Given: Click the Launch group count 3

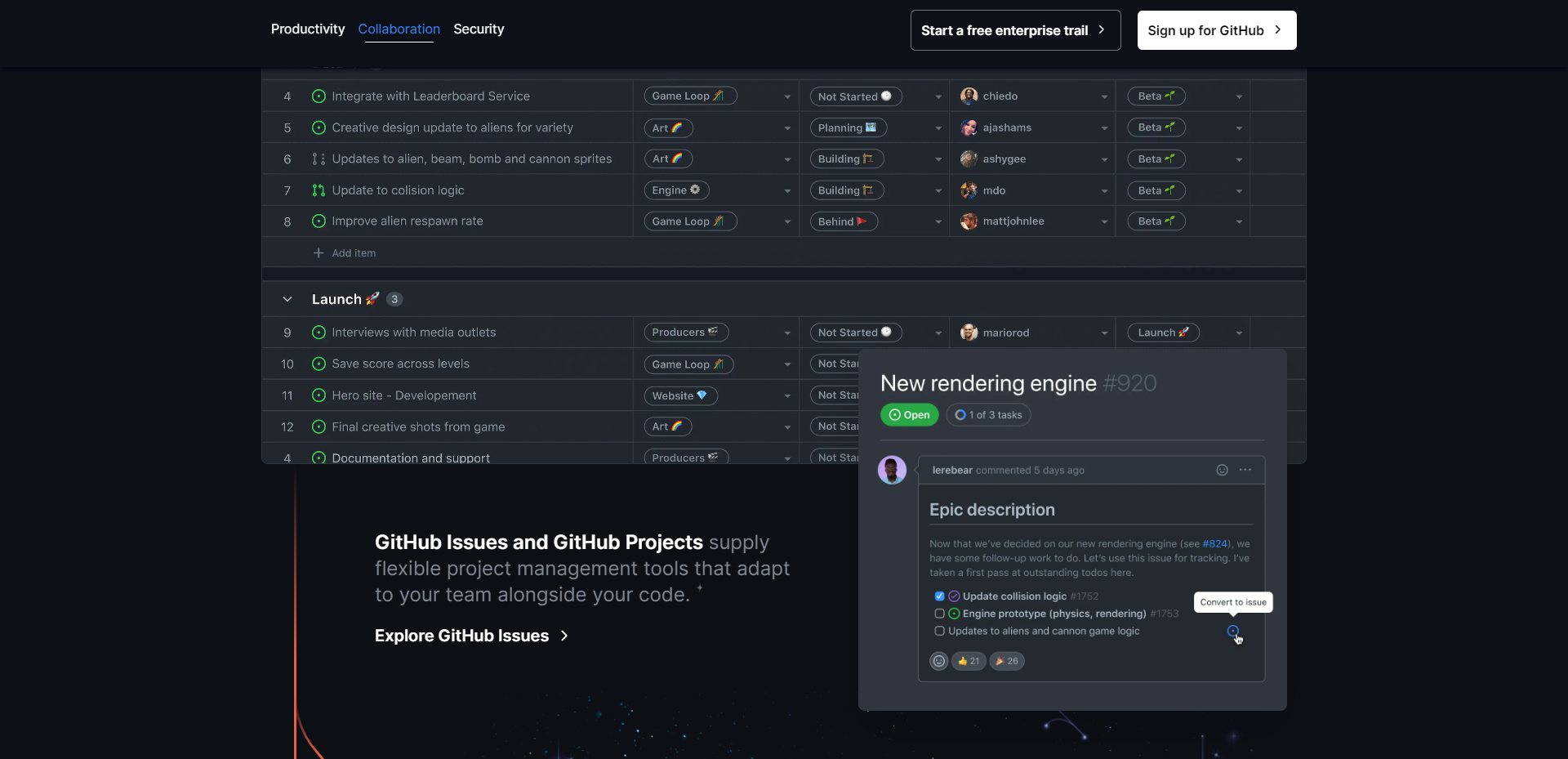Looking at the screenshot, I should tap(394, 299).
